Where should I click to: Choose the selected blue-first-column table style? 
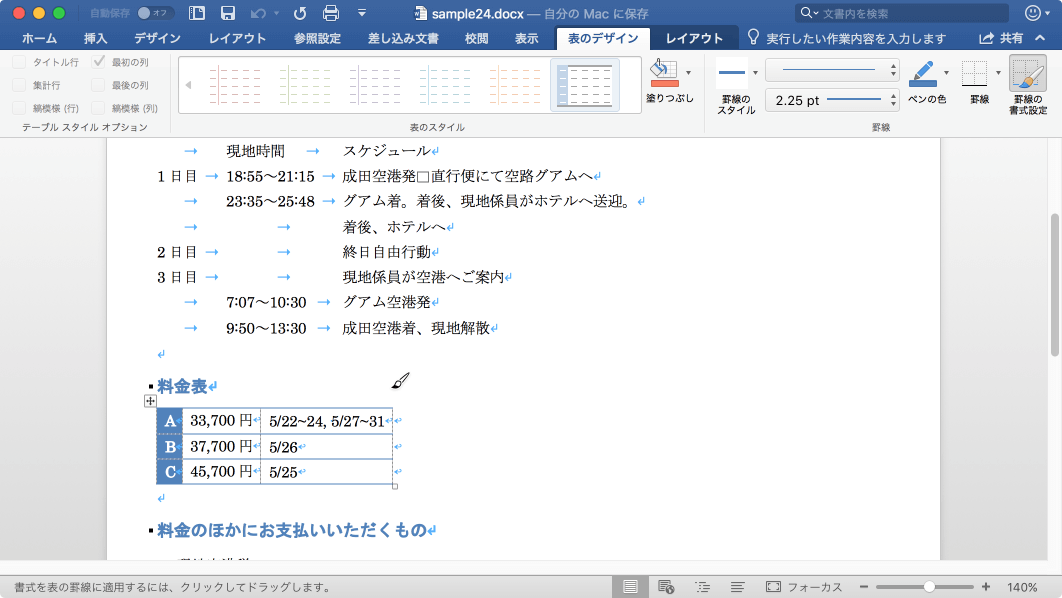(585, 85)
